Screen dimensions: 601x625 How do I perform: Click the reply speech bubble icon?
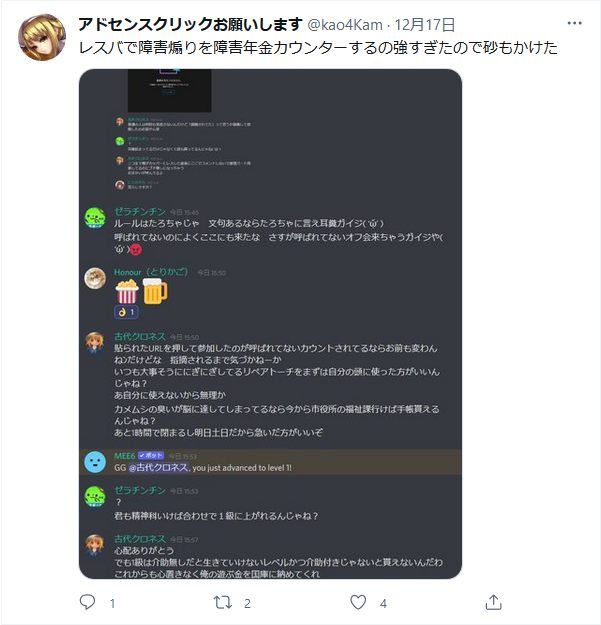(x=87, y=602)
